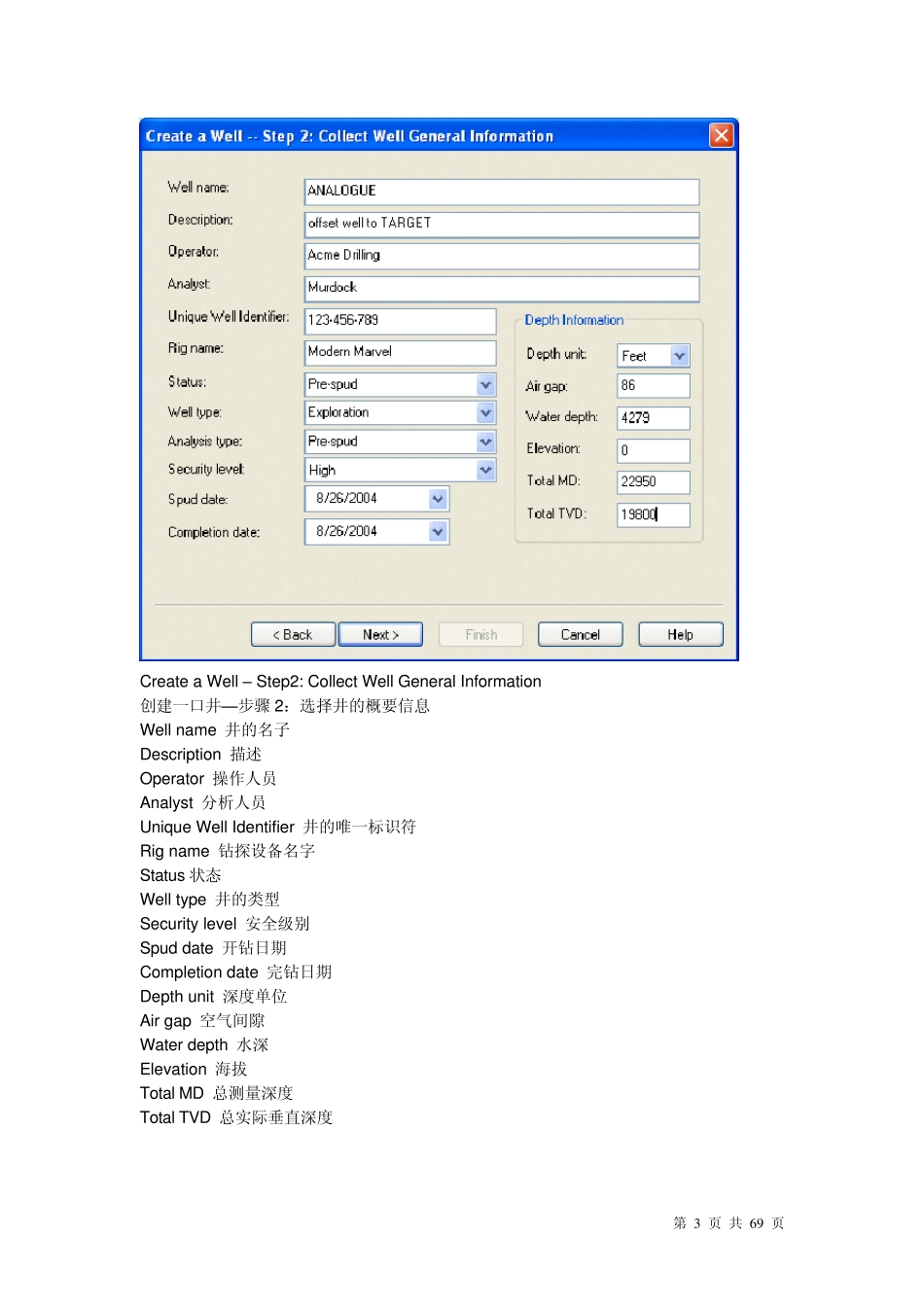Click the Spud date value 8/26/2004
The width and height of the screenshot is (924, 1307).
346,498
